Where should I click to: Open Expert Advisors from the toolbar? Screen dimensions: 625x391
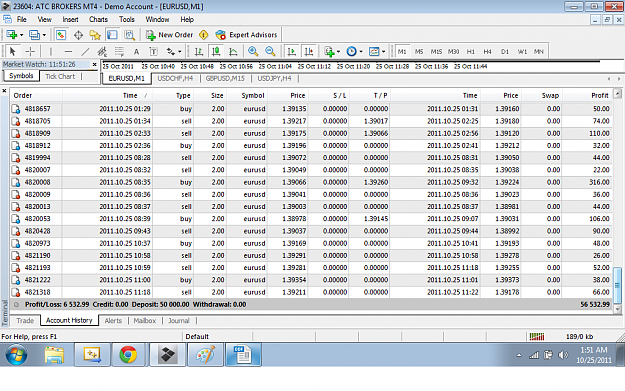pos(246,35)
